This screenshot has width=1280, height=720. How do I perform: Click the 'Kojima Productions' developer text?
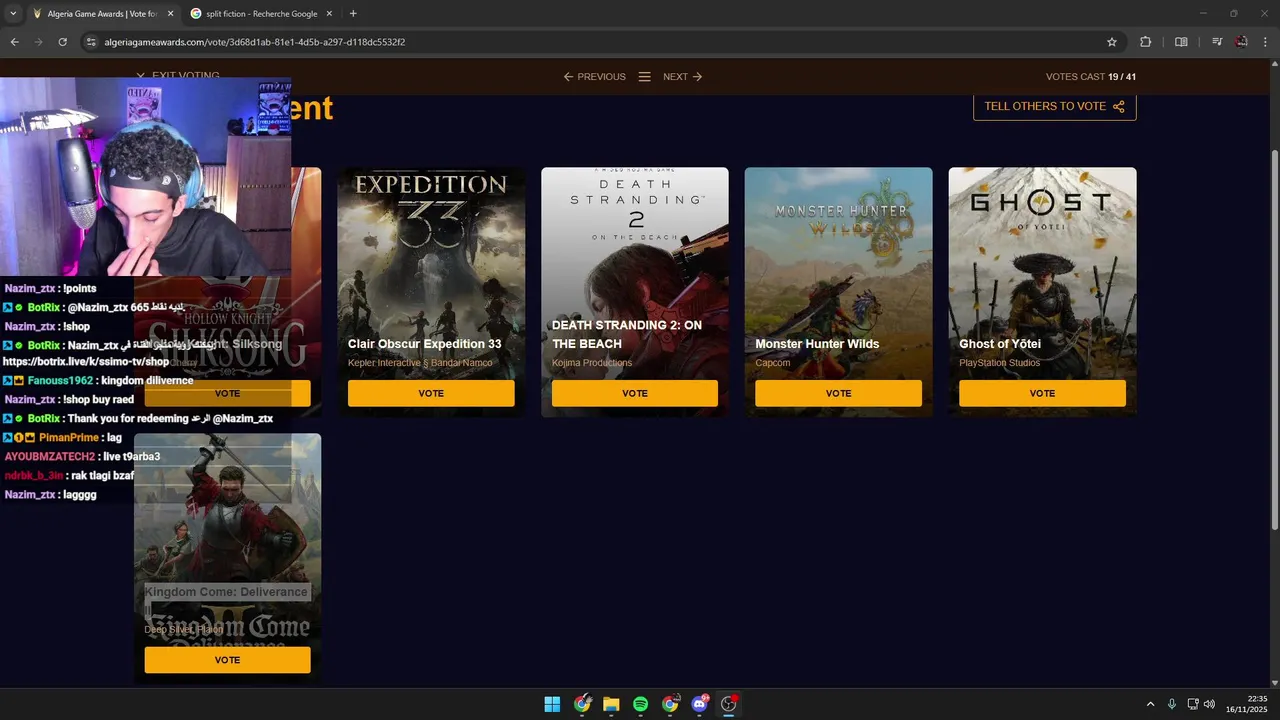pyautogui.click(x=592, y=363)
